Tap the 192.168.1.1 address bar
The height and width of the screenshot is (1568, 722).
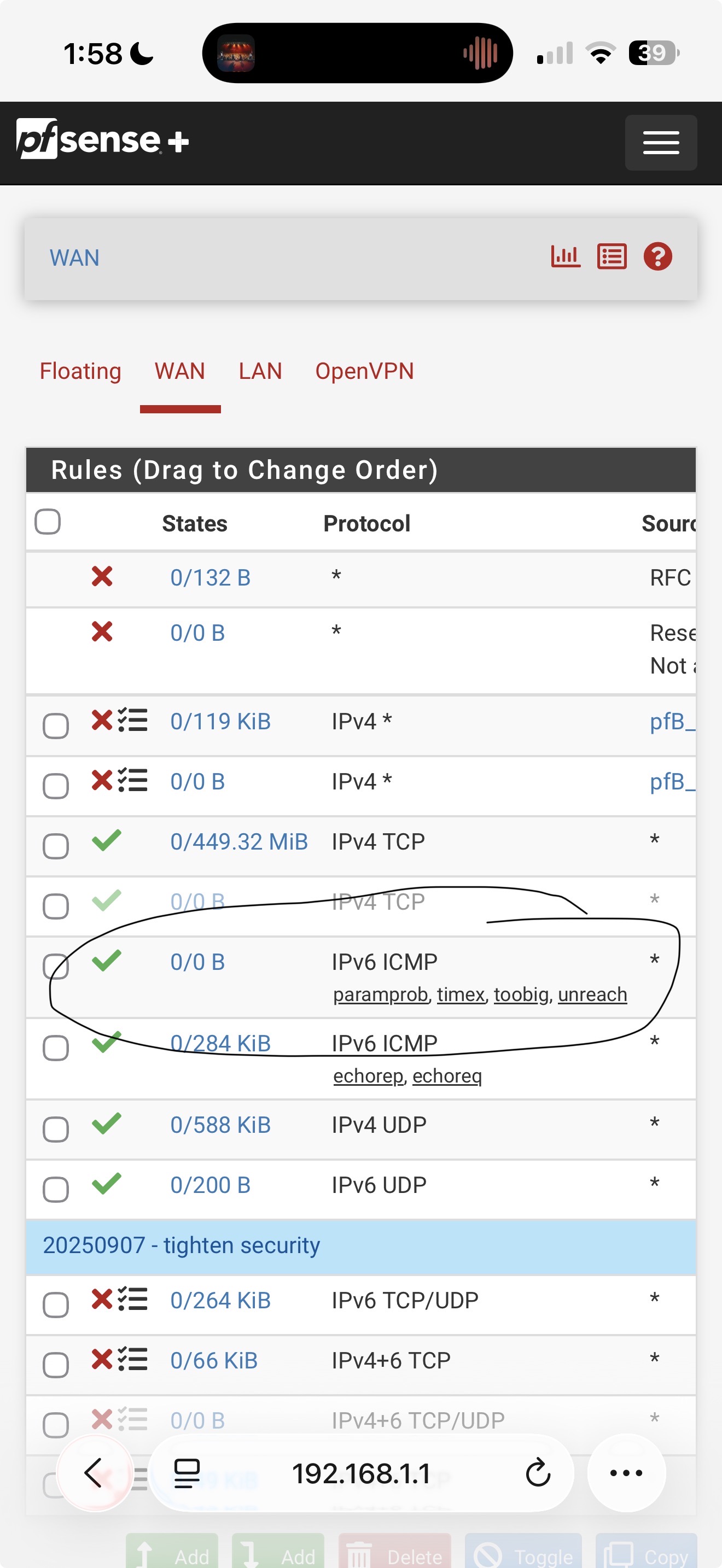pyautogui.click(x=361, y=1473)
